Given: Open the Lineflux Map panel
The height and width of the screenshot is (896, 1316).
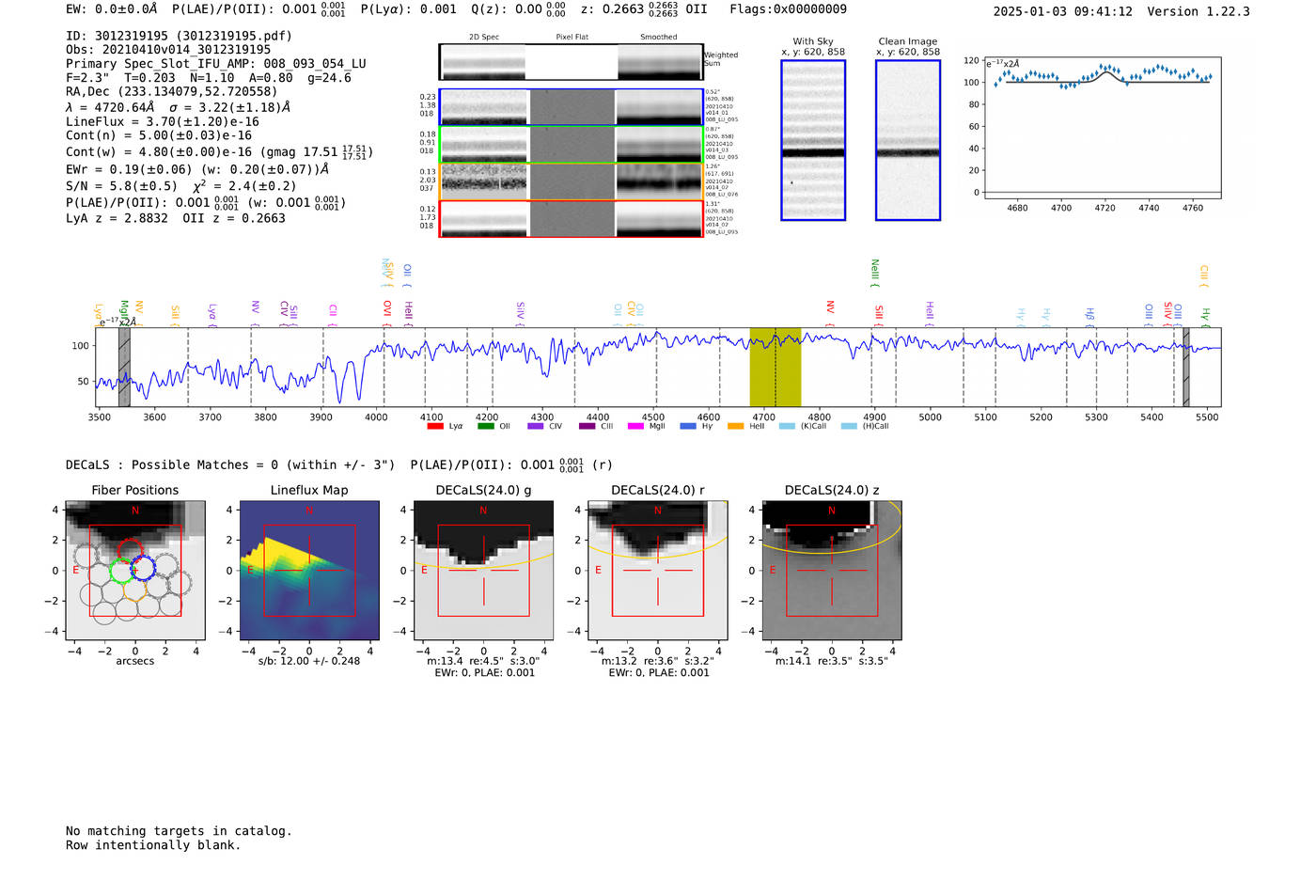Looking at the screenshot, I should [x=309, y=571].
